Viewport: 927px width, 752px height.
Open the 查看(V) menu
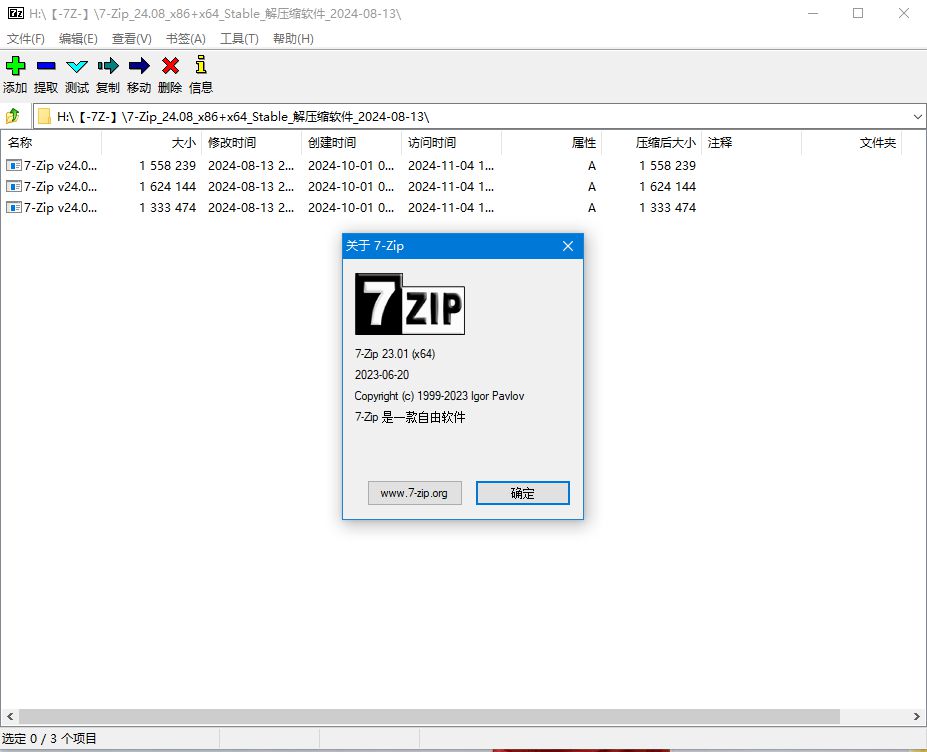pos(131,39)
